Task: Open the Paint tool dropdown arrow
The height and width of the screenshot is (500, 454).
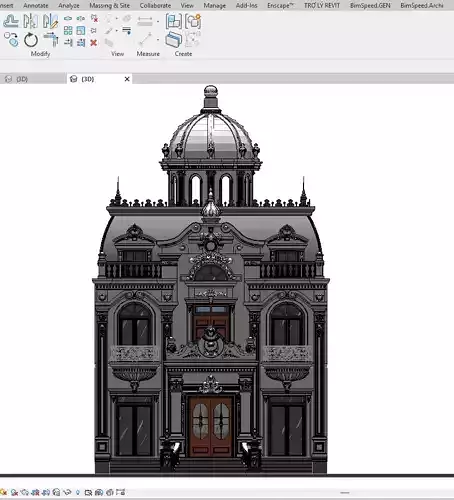Action: 117,30
